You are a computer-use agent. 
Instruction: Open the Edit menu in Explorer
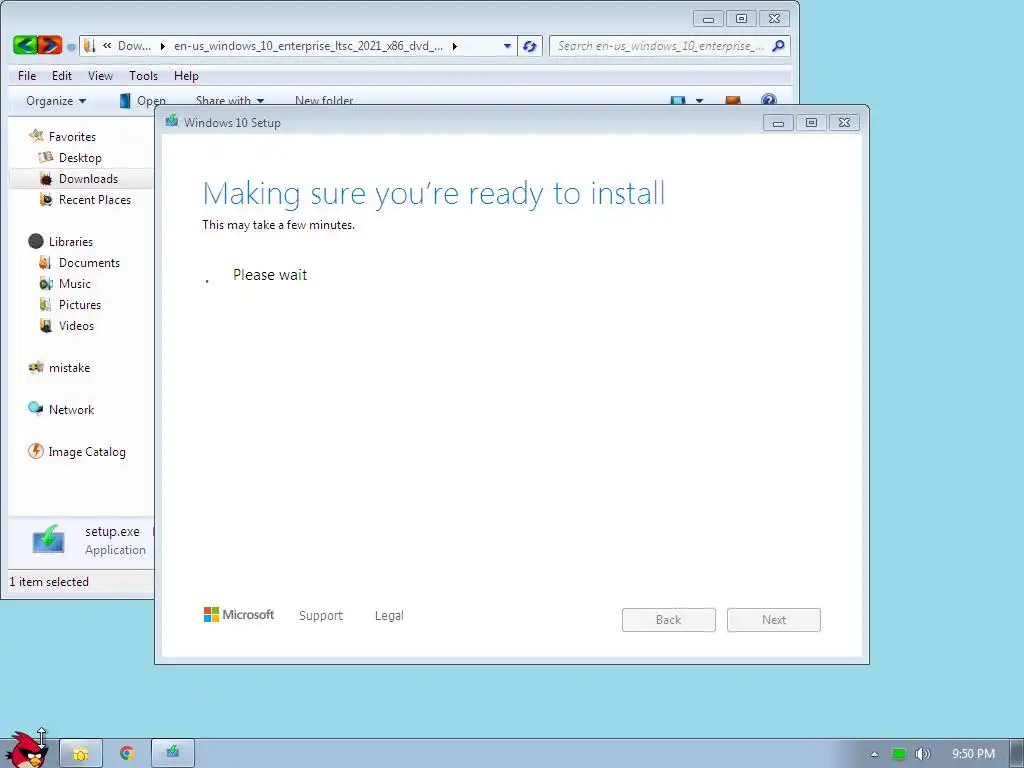click(x=62, y=76)
